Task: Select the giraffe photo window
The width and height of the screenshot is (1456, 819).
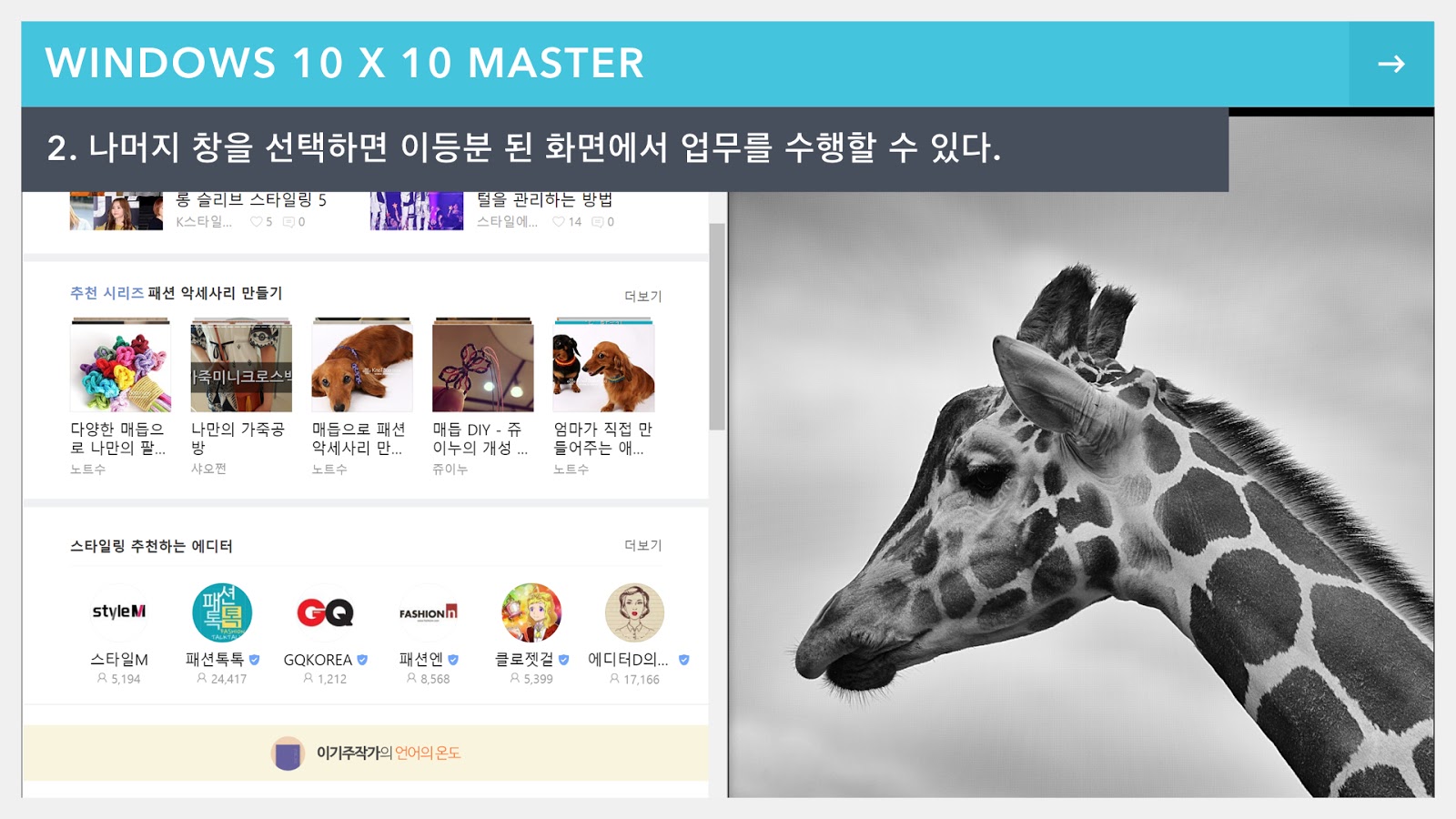Action: click(1081, 455)
